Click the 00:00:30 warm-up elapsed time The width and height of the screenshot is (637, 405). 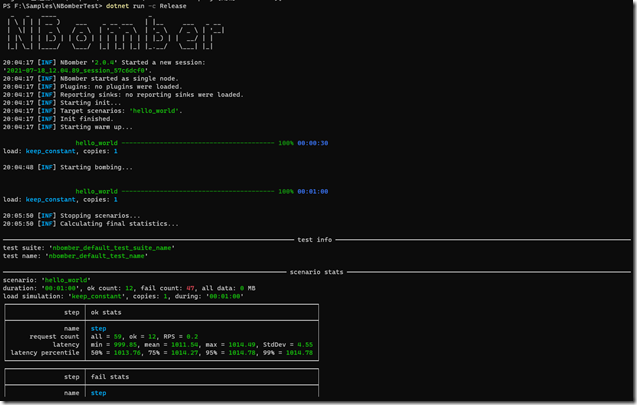pos(313,143)
